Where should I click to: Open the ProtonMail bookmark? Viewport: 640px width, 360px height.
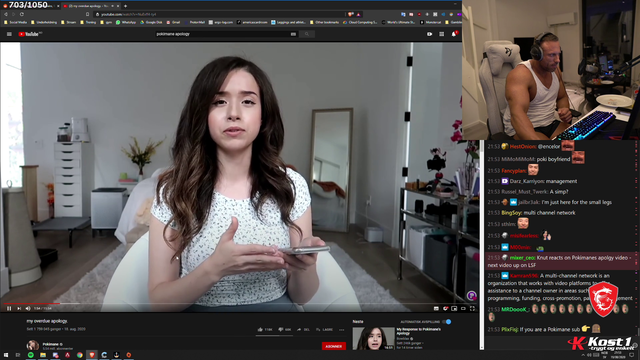[x=195, y=22]
